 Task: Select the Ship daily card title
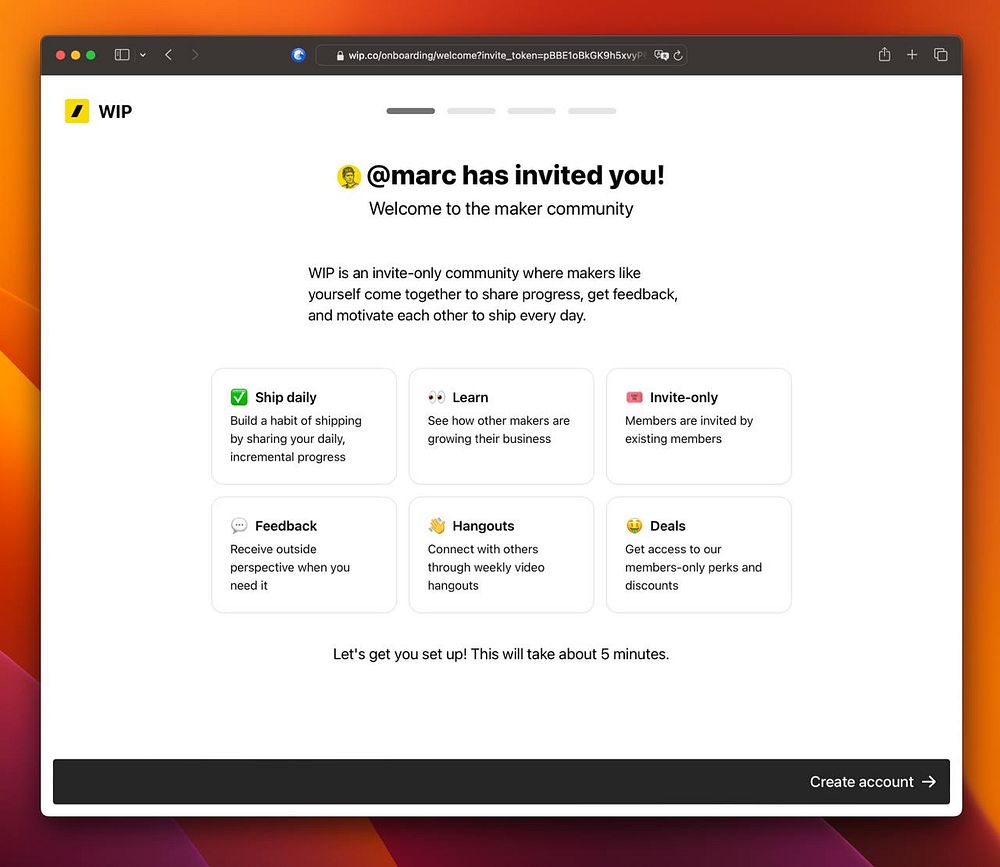coord(286,397)
